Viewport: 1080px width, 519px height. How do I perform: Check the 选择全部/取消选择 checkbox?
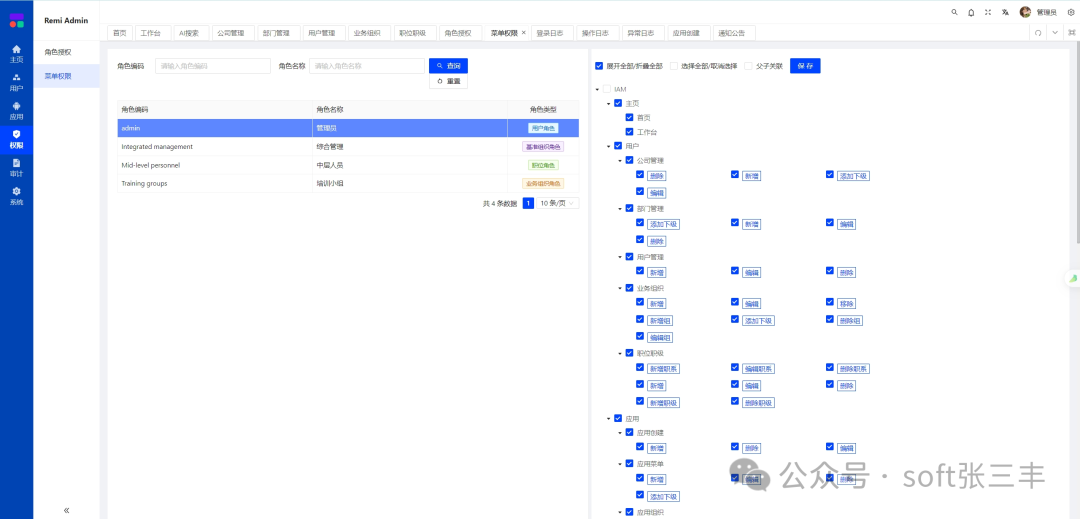click(x=674, y=66)
